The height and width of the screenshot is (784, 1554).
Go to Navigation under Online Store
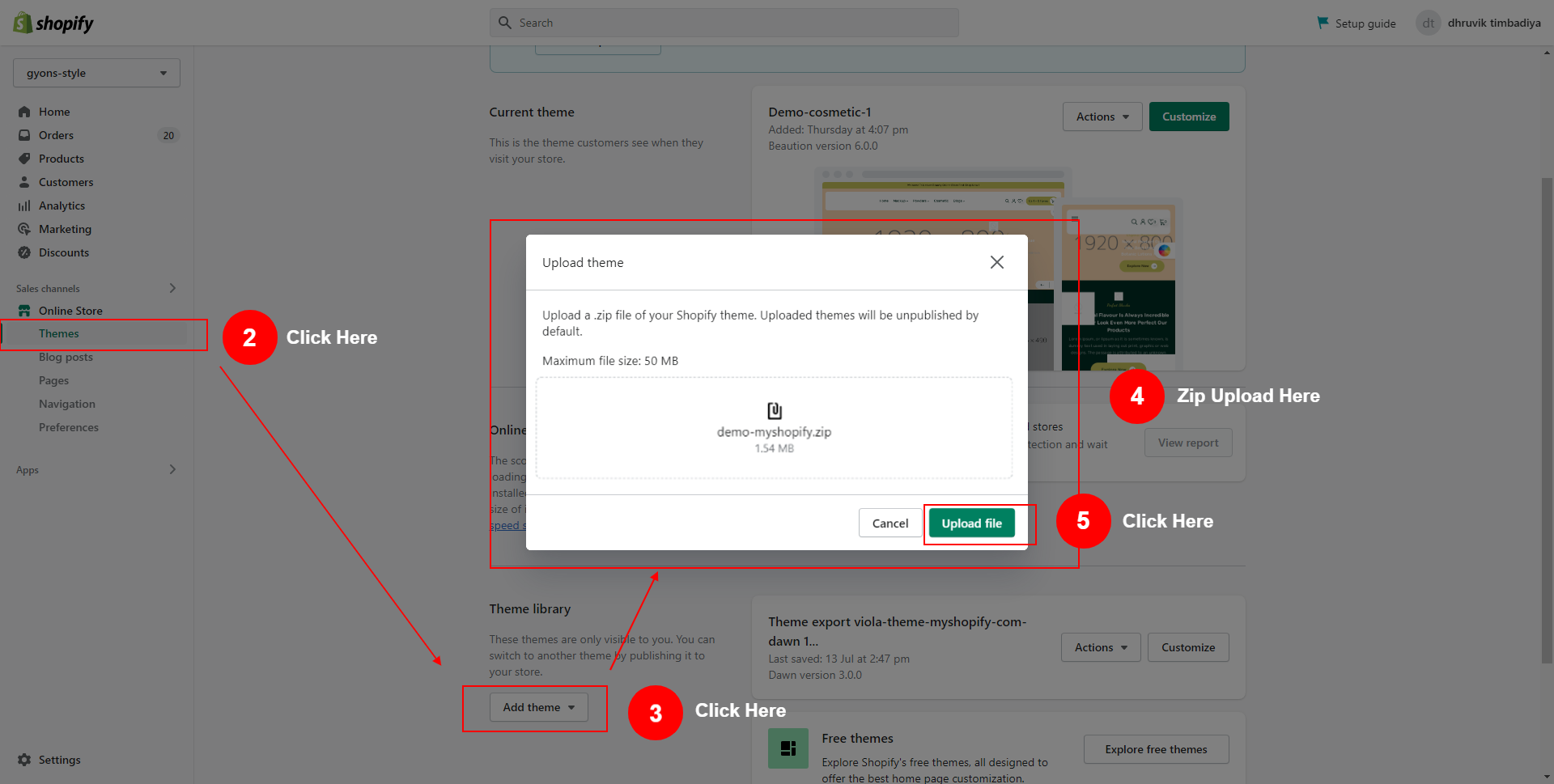[67, 404]
